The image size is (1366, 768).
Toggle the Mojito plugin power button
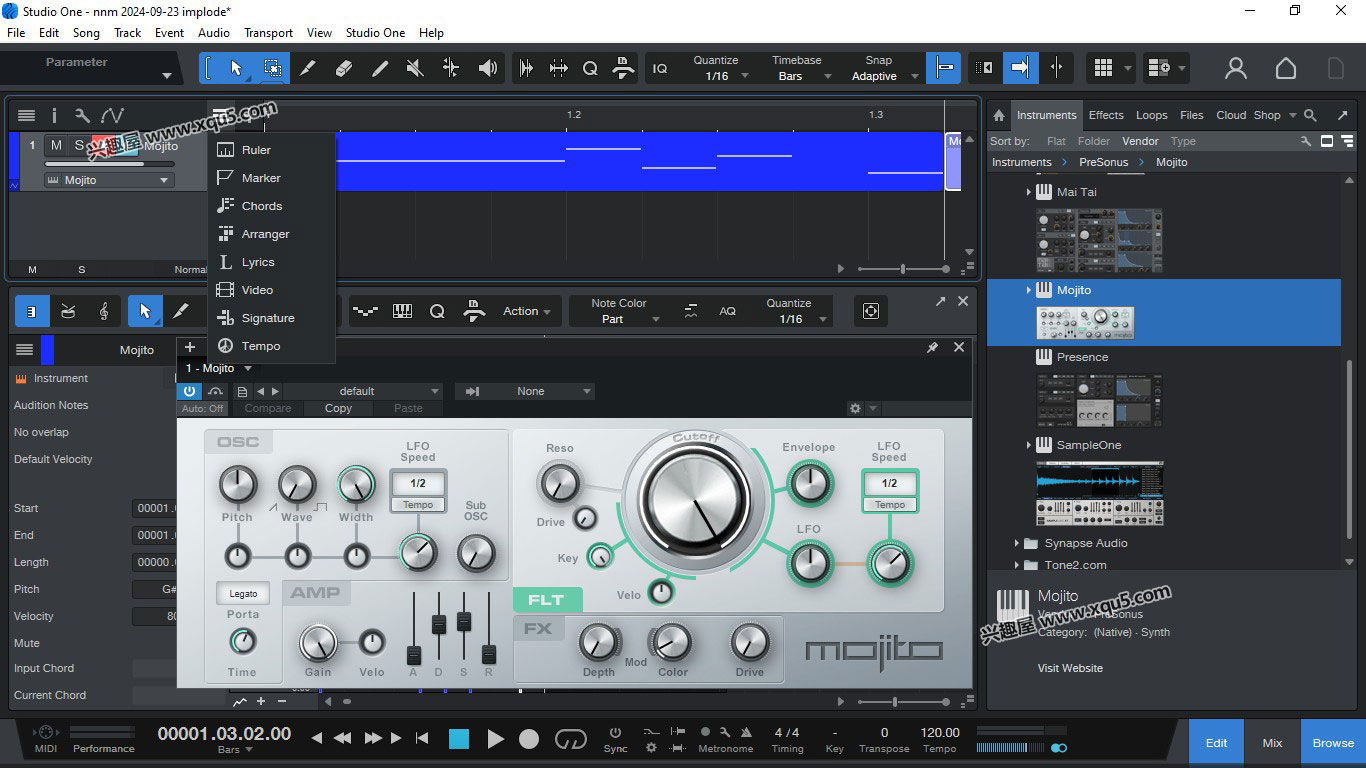point(189,391)
